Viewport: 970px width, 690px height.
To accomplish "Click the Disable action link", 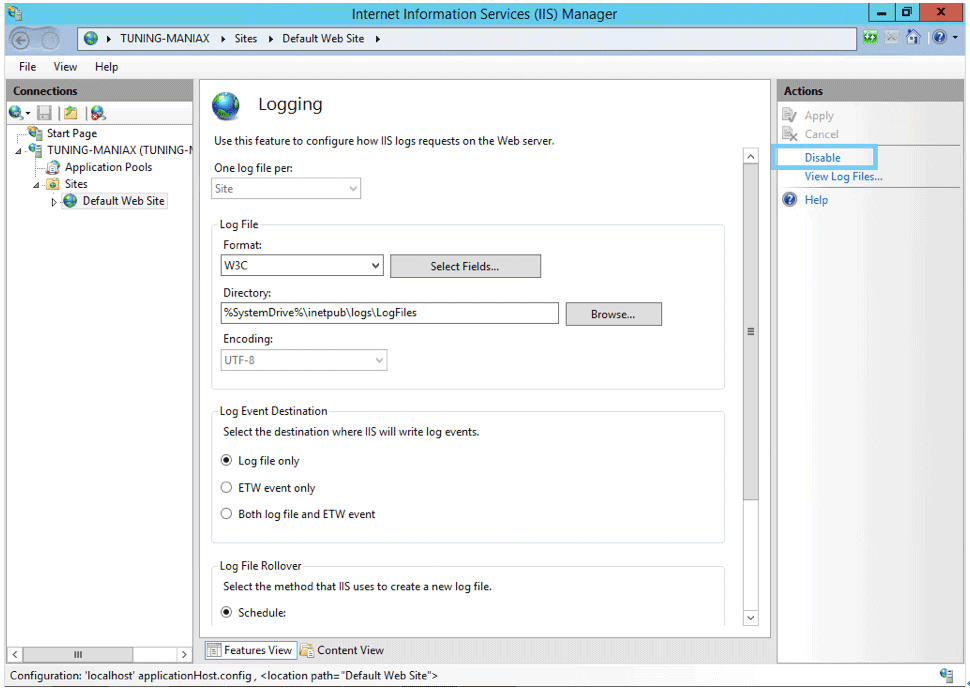I will pos(822,157).
